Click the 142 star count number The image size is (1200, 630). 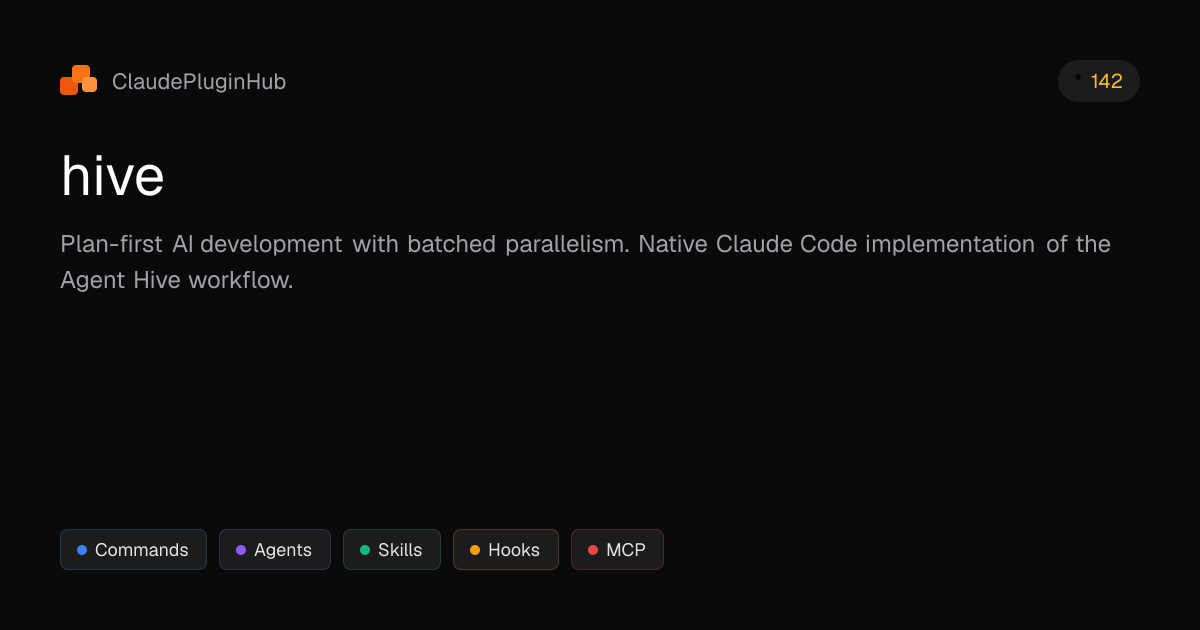pos(1106,82)
